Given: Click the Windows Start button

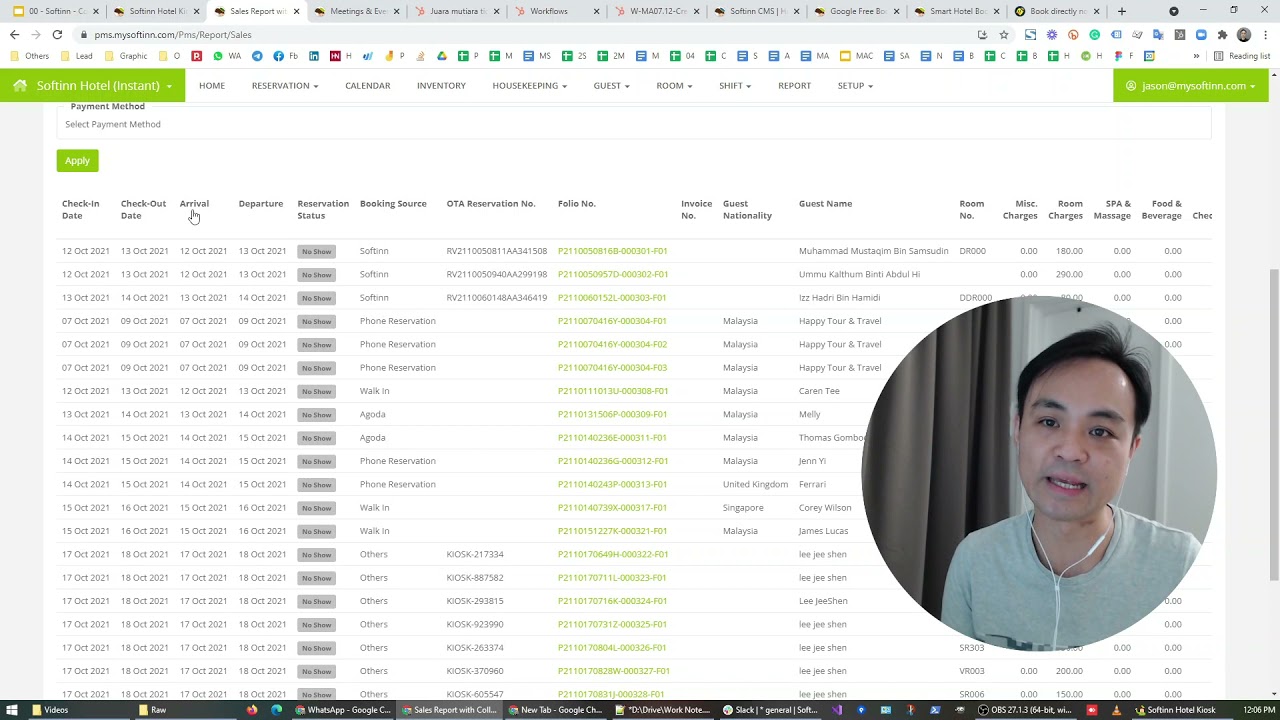Looking at the screenshot, I should point(12,710).
